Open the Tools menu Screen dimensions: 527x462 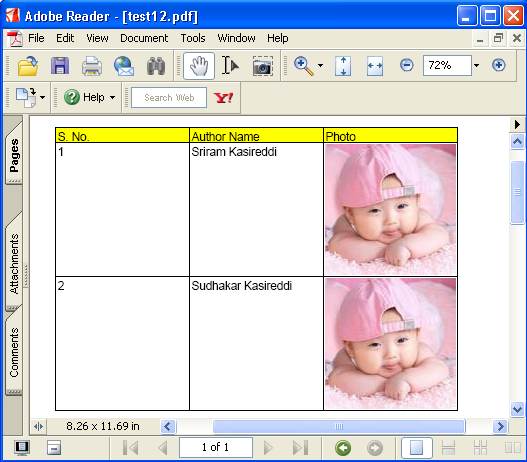(x=193, y=38)
